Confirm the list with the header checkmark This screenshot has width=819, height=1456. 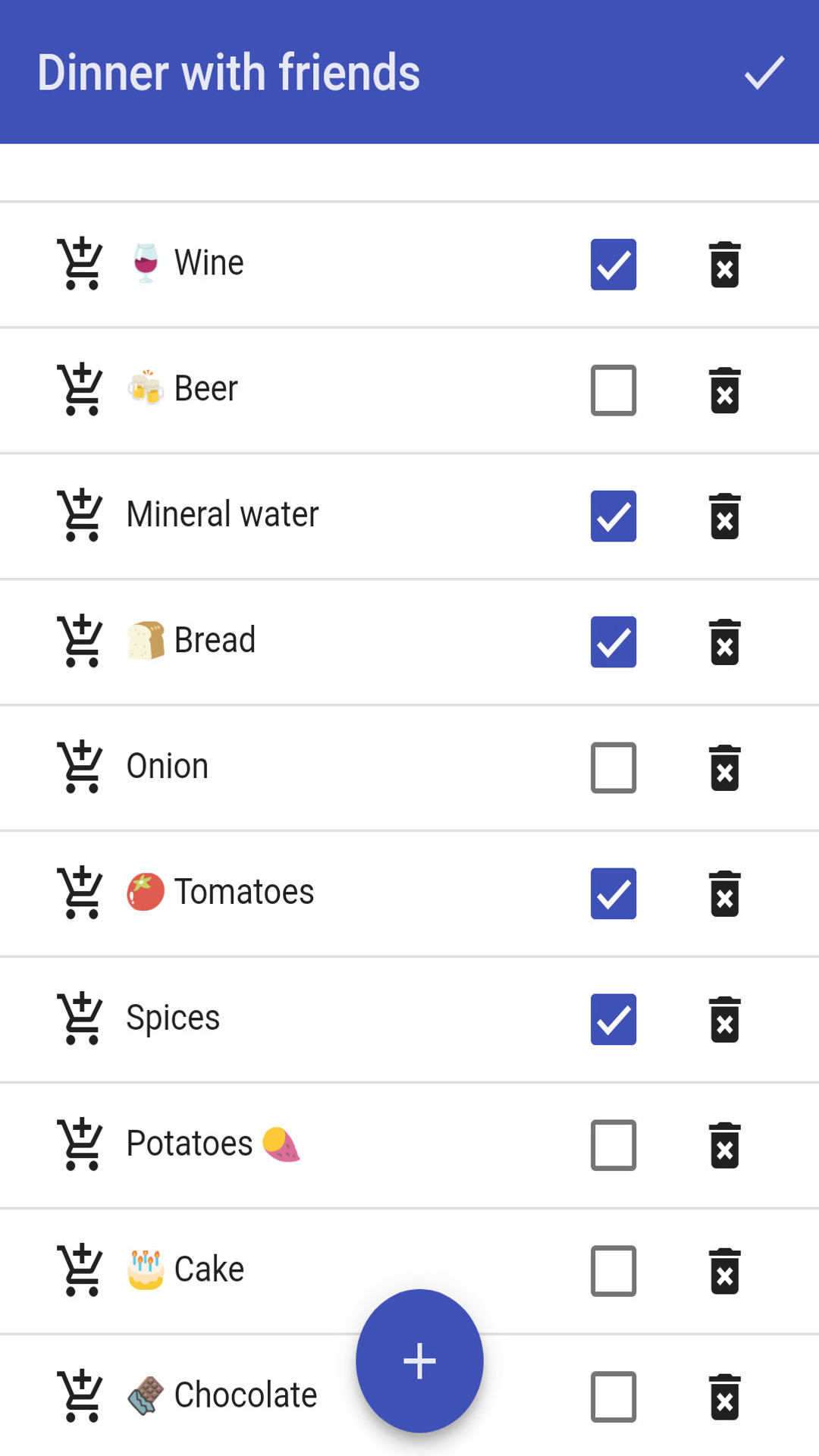(764, 73)
